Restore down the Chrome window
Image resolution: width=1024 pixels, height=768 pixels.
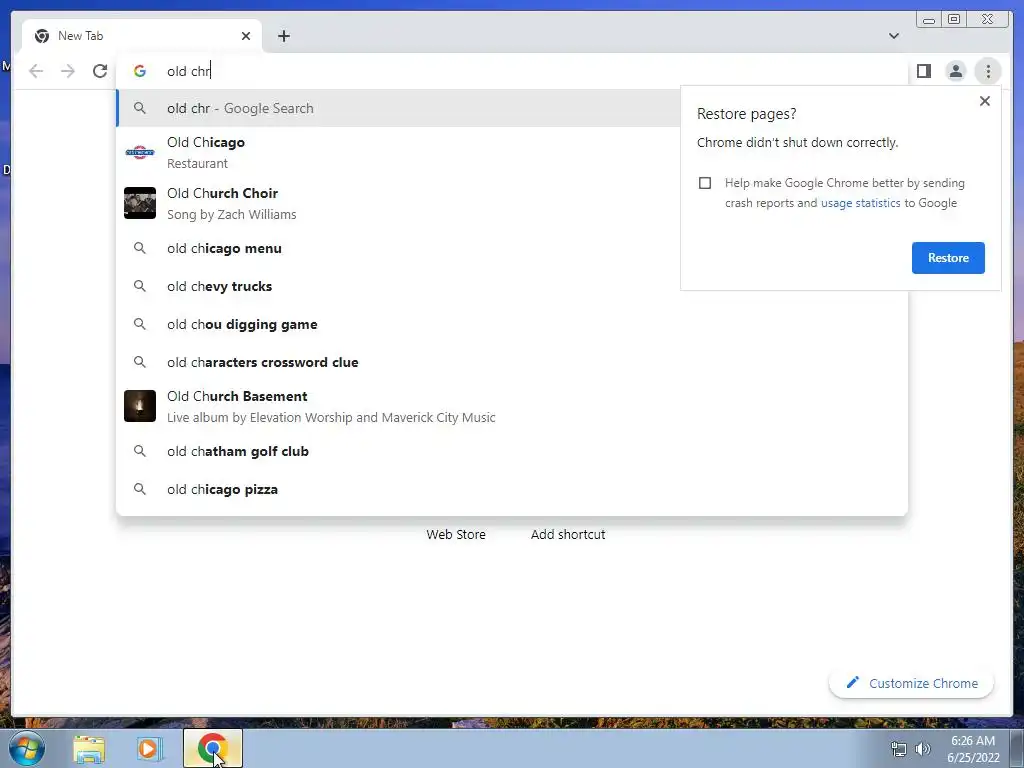pyautogui.click(x=954, y=20)
